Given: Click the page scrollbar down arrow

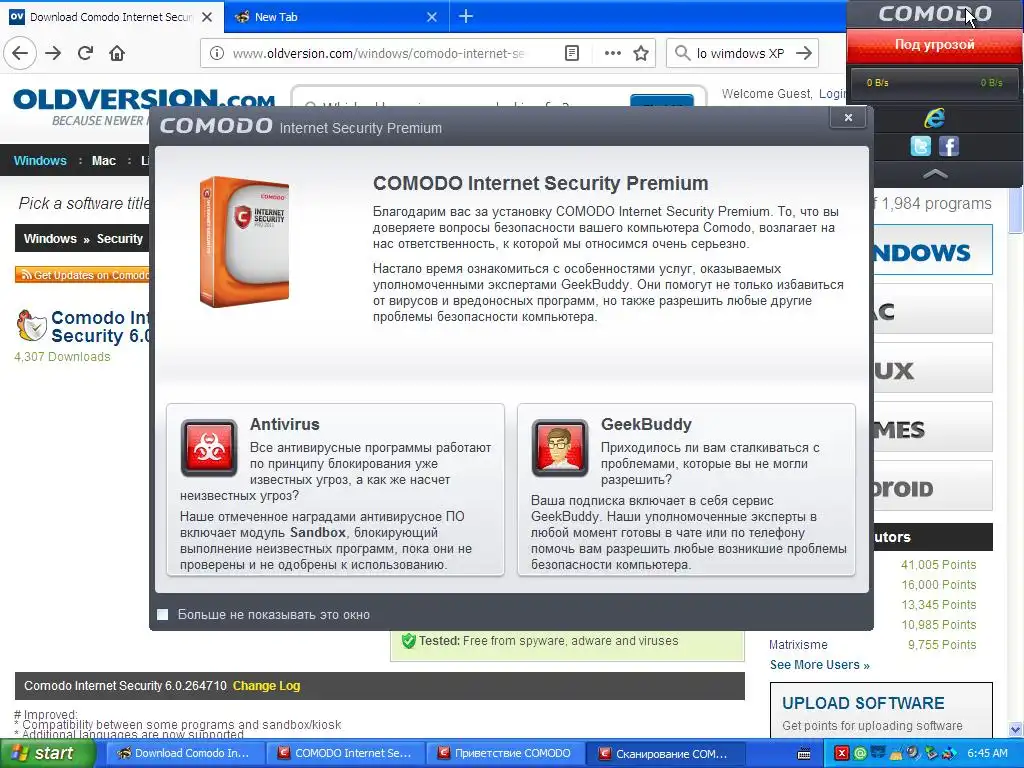Looking at the screenshot, I should [1016, 729].
